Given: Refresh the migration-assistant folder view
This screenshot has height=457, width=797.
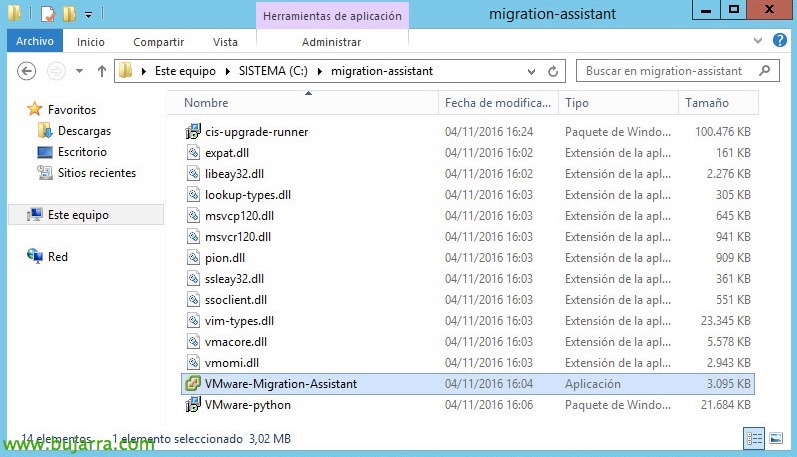Looking at the screenshot, I should coord(553,72).
